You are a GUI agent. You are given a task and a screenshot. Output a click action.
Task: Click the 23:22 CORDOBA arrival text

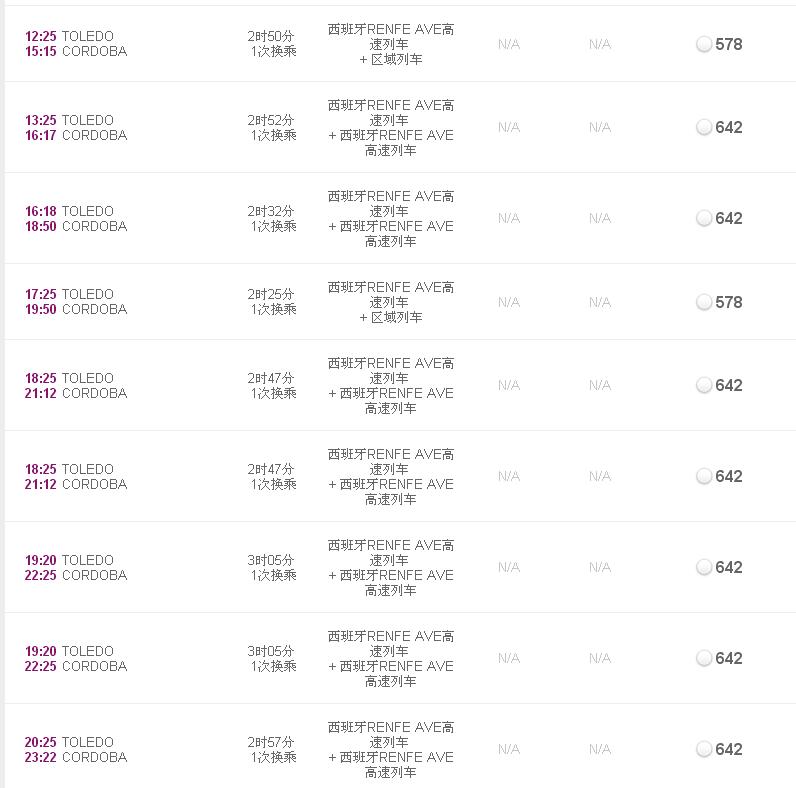(76, 757)
